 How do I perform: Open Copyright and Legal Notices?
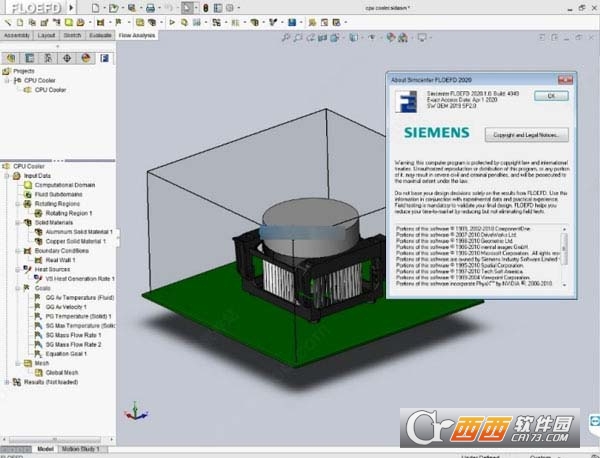527,135
